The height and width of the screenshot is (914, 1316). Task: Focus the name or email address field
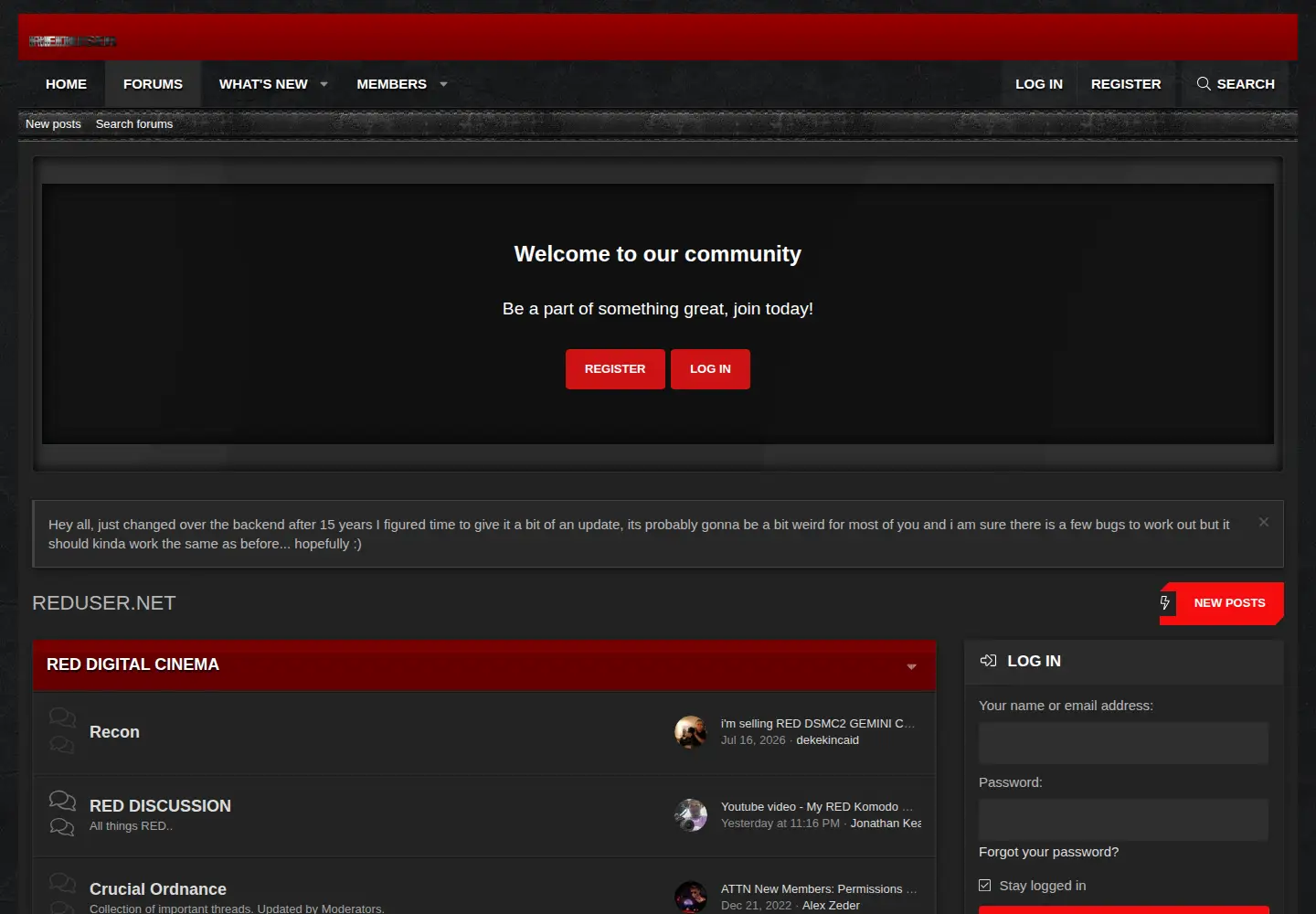click(x=1123, y=743)
